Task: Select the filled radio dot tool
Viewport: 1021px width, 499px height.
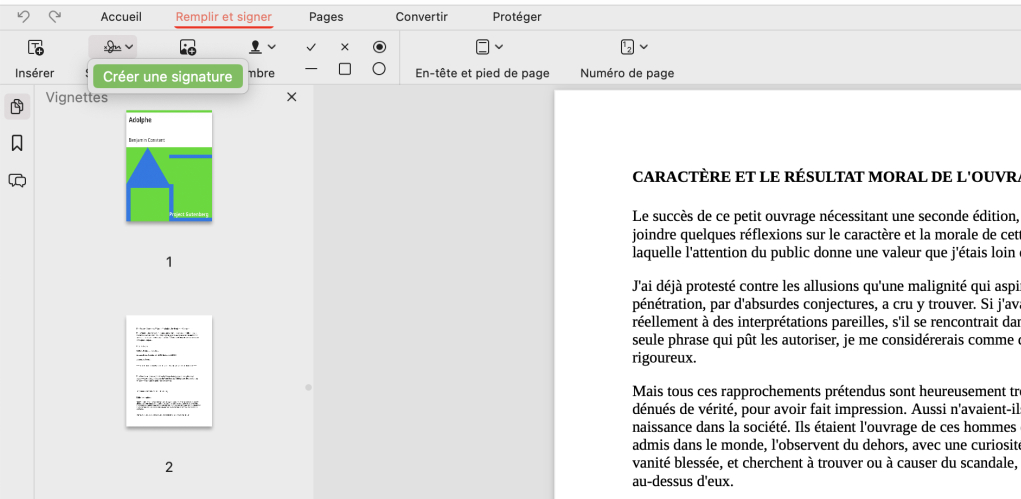Action: [379, 47]
